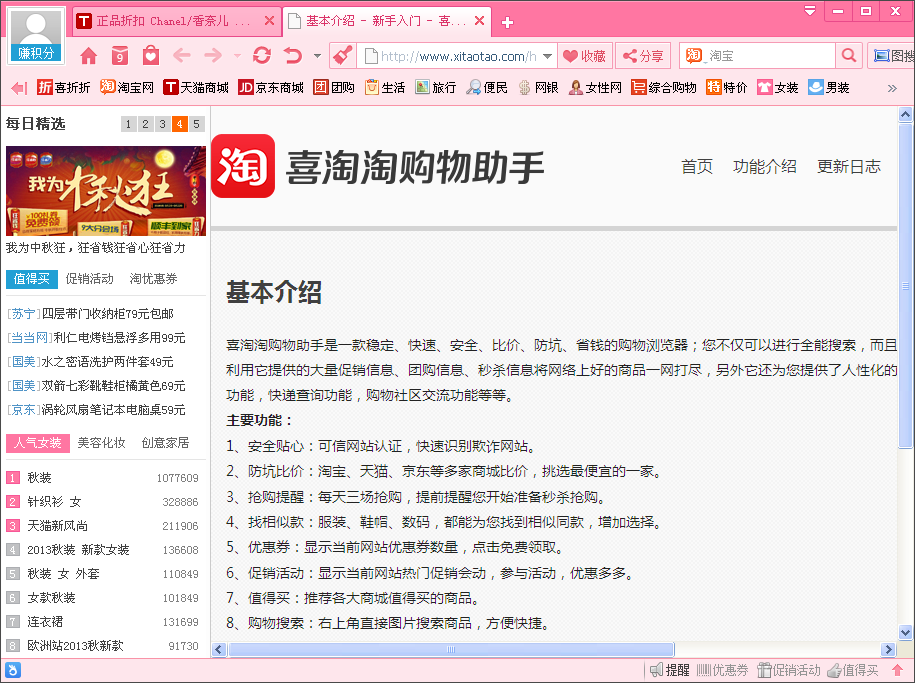Screen dimensions: 915x683
Task: Close the 正品折扣 Chanel tab
Action: (269, 21)
